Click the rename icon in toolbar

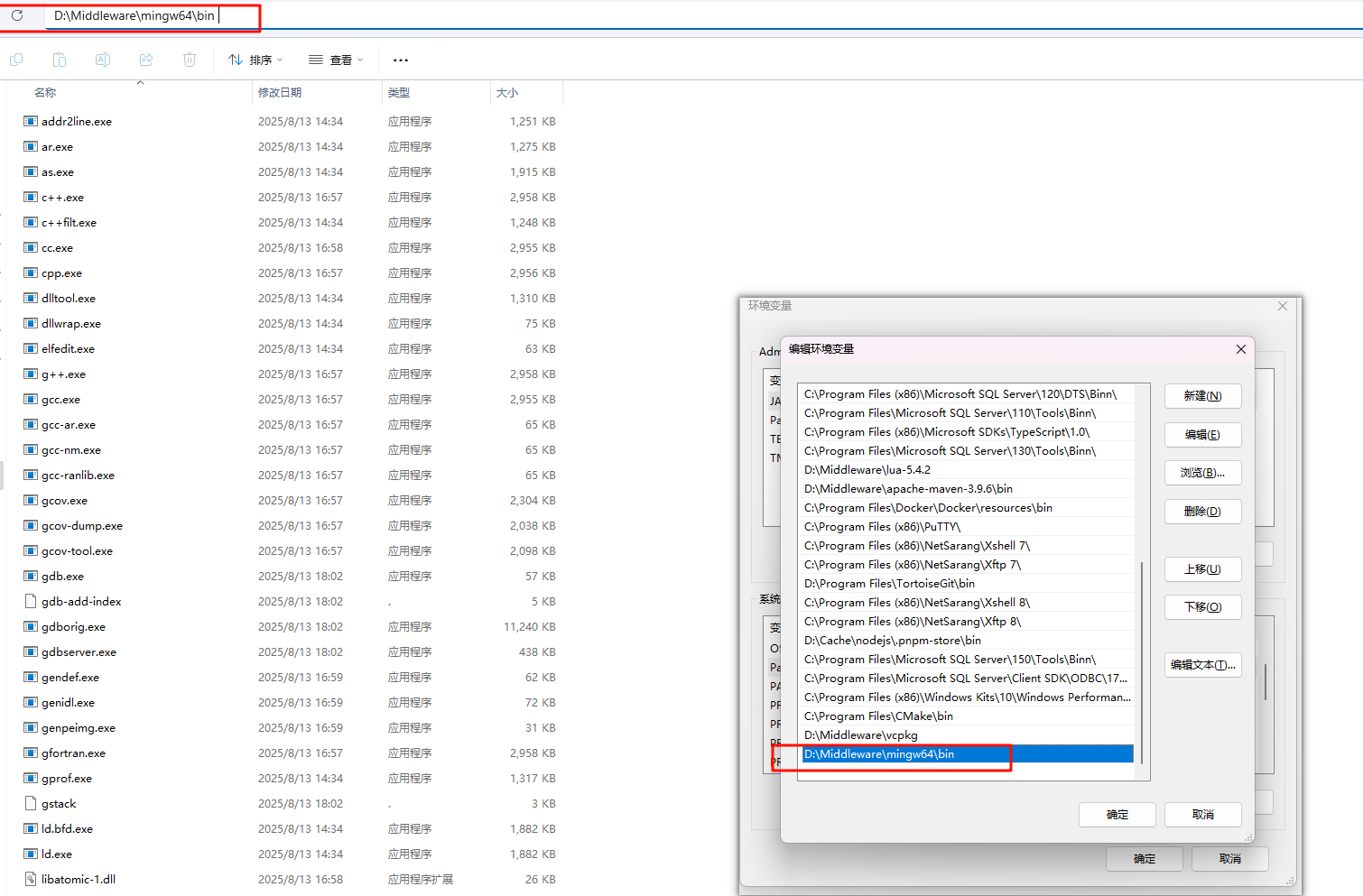point(103,60)
